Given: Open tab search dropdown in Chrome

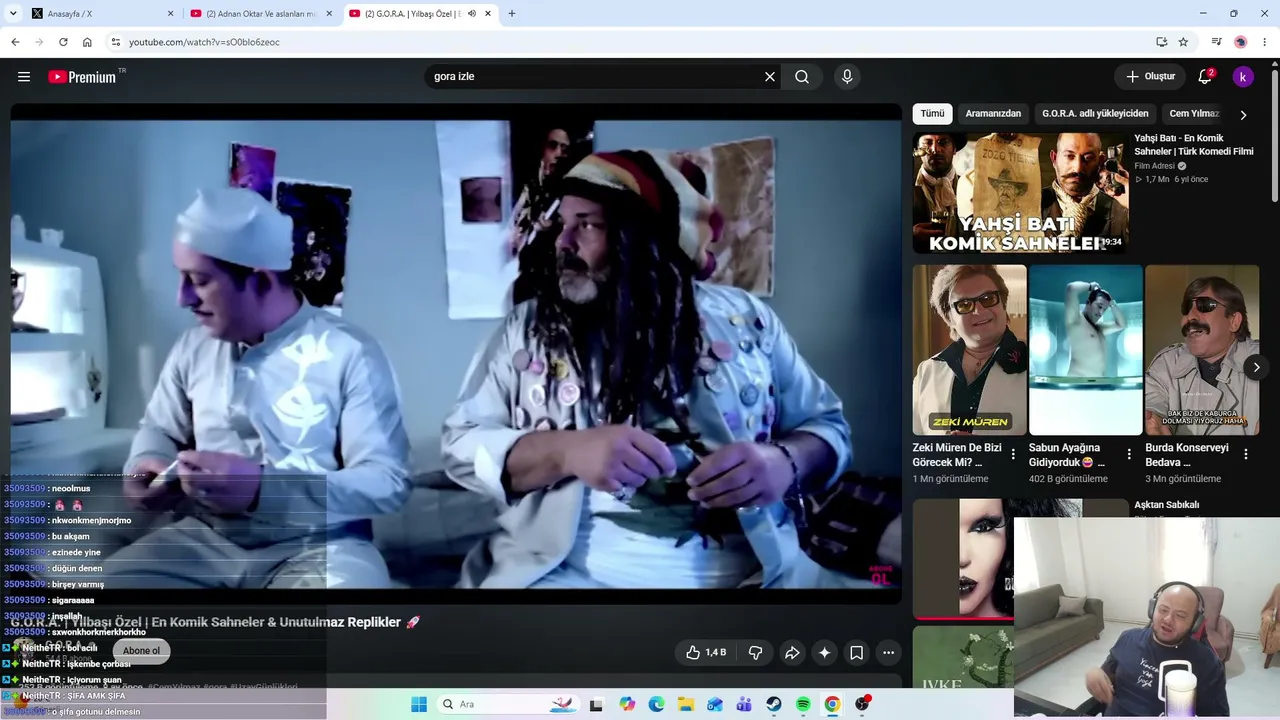Looking at the screenshot, I should coord(15,14).
